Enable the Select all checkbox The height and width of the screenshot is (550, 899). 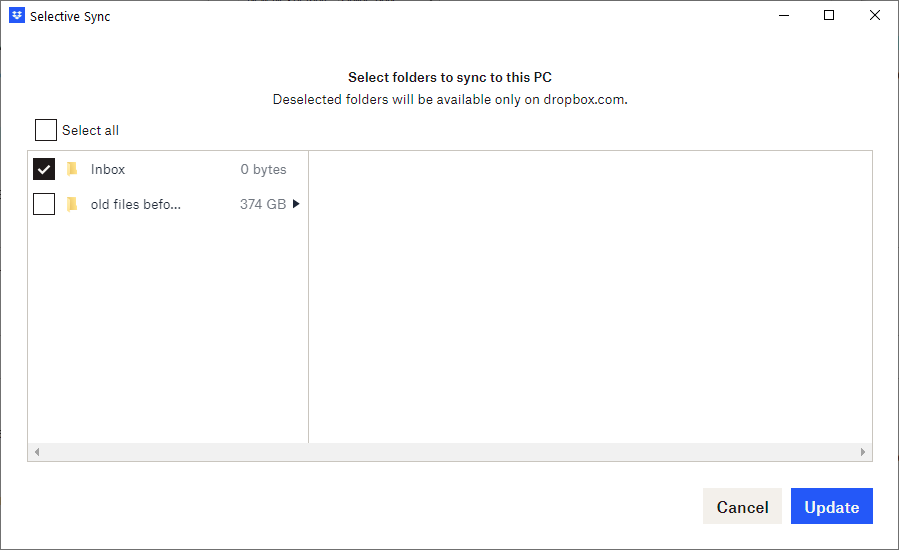point(46,130)
